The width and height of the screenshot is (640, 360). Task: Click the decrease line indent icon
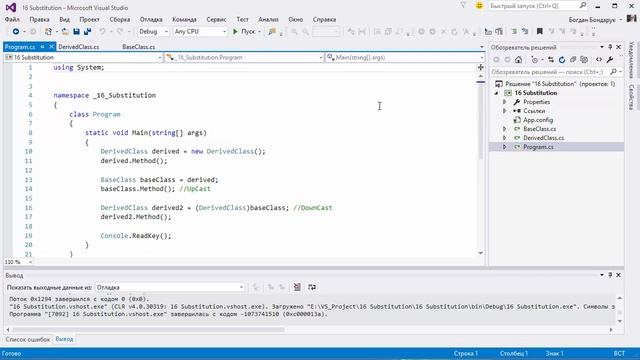pos(488,31)
